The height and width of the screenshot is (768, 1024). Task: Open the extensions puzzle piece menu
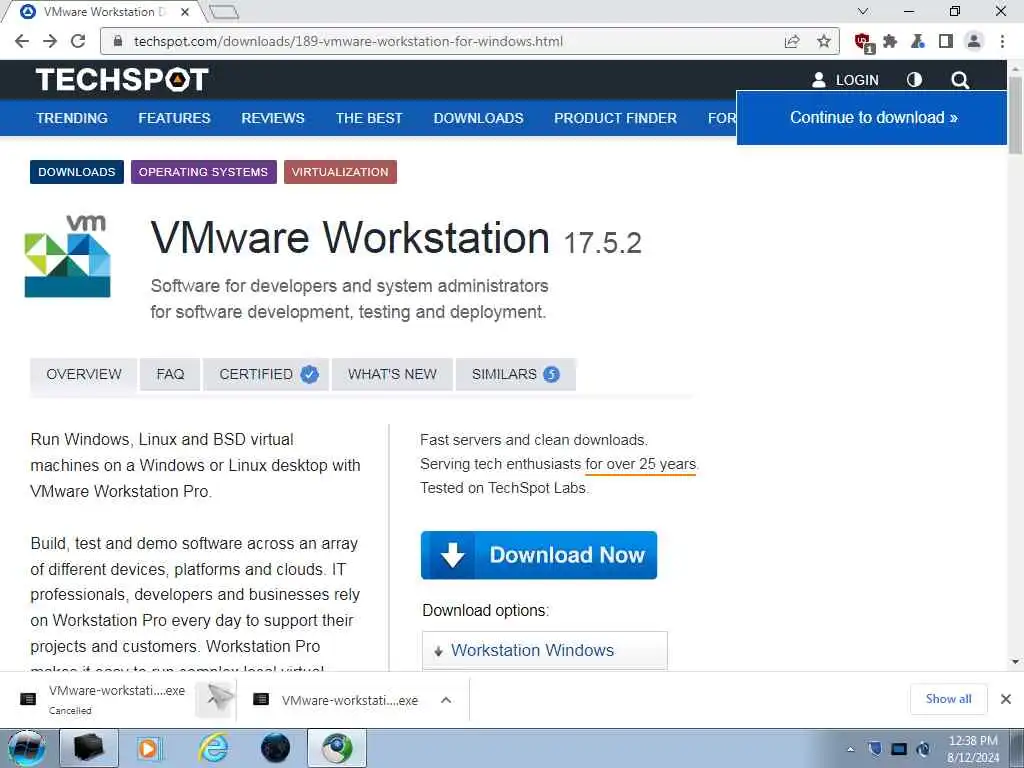889,41
